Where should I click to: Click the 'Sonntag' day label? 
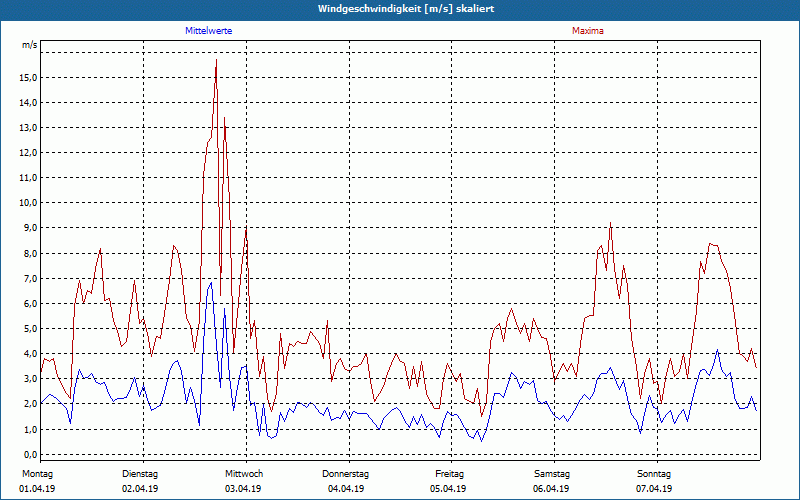pyautogui.click(x=654, y=474)
